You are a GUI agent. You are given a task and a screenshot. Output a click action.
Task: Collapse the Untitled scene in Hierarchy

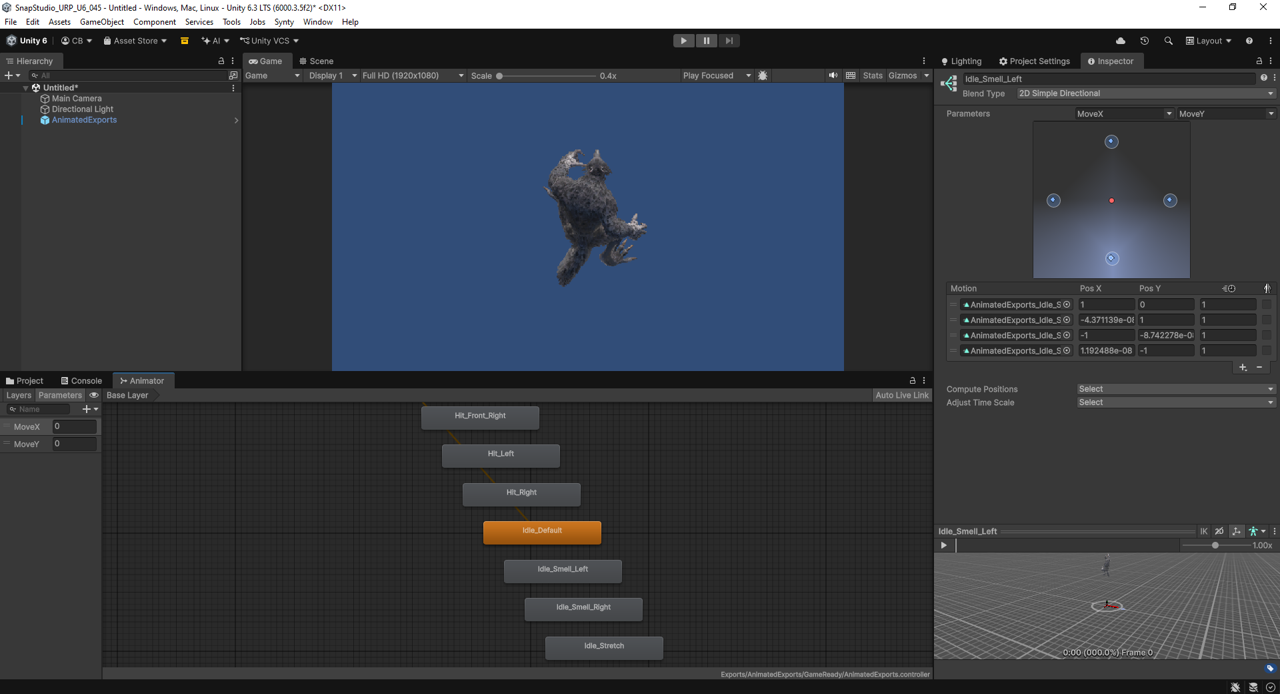click(26, 88)
